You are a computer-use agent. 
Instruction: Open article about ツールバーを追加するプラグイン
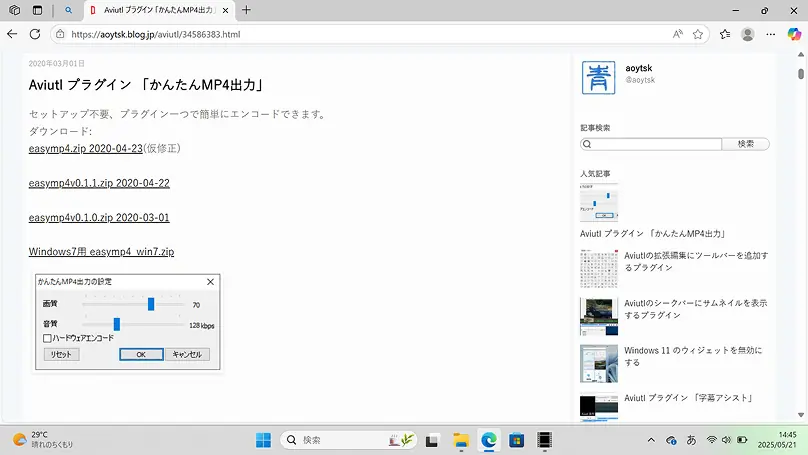click(696, 261)
